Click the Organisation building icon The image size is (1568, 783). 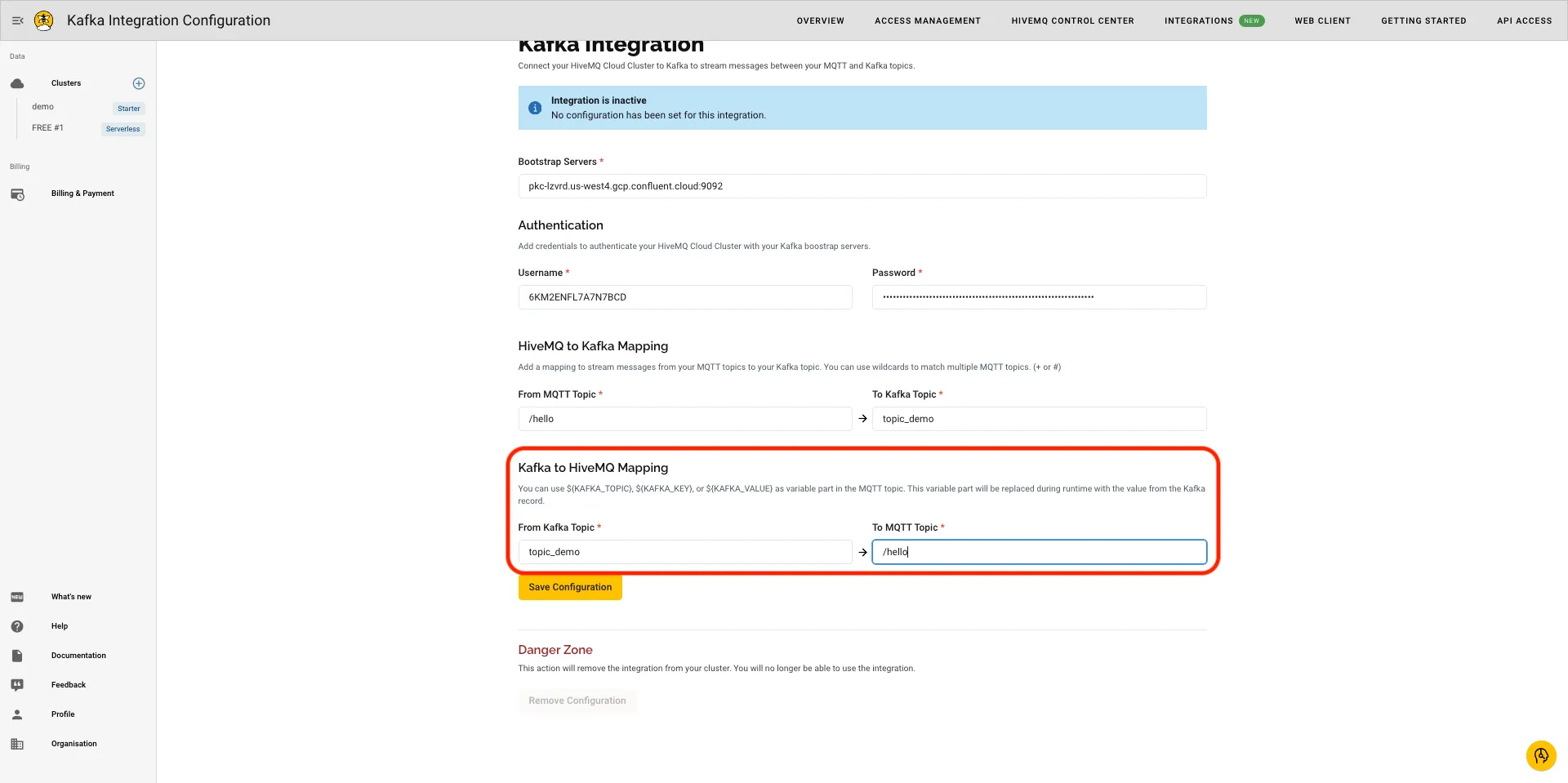coord(17,744)
